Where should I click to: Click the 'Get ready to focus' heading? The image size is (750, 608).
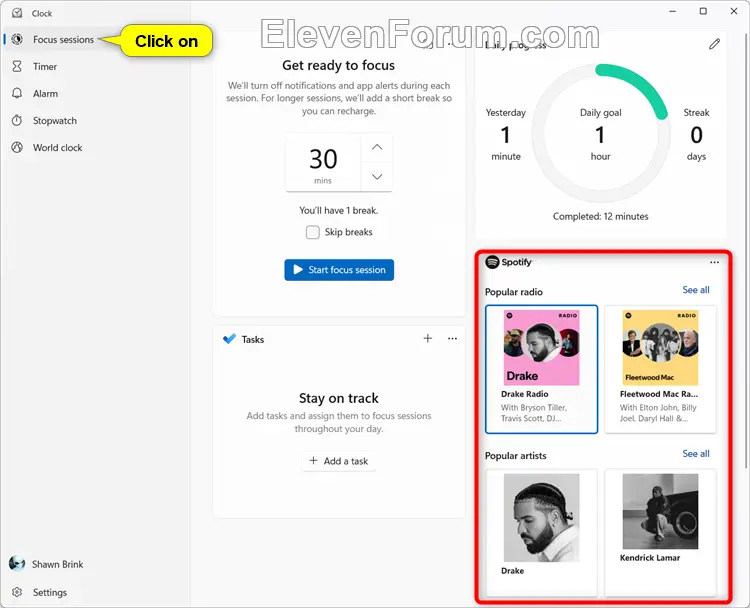[339, 65]
